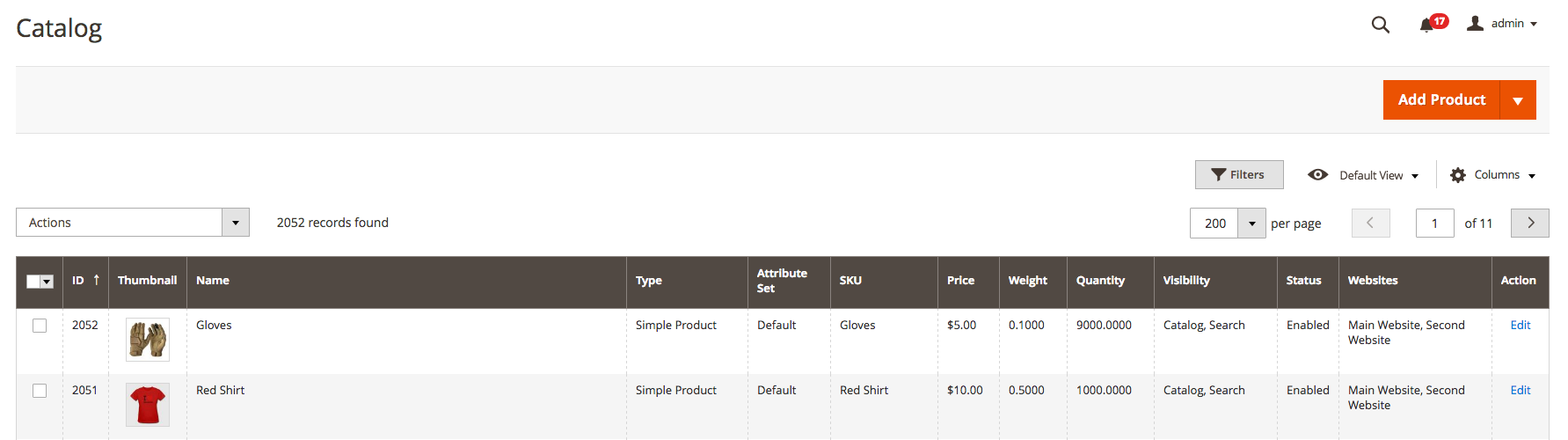Viewport: 1568px width, 440px height.
Task: Click the Filters button
Action: [1238, 174]
